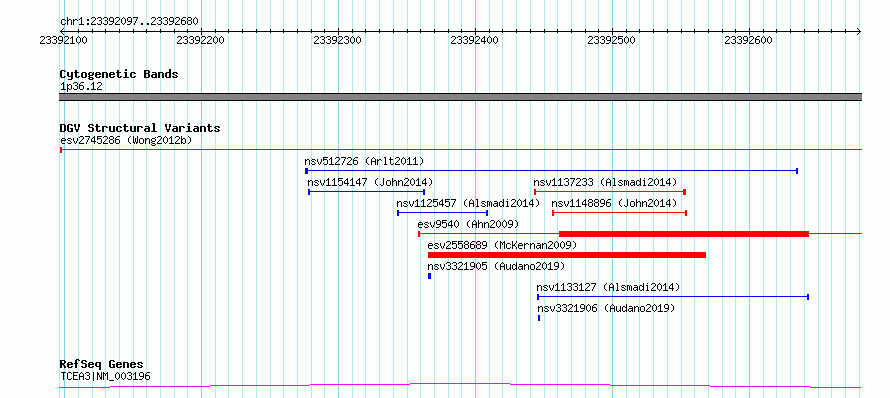Open nsv1125457 (Alsmadi2014) variant label
Image resolution: width=890 pixels, height=398 pixels.
pos(468,203)
